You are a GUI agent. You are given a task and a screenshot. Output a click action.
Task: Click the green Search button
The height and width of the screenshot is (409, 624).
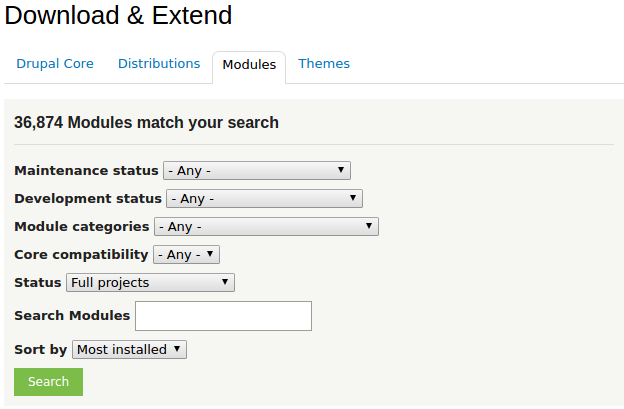(x=49, y=382)
